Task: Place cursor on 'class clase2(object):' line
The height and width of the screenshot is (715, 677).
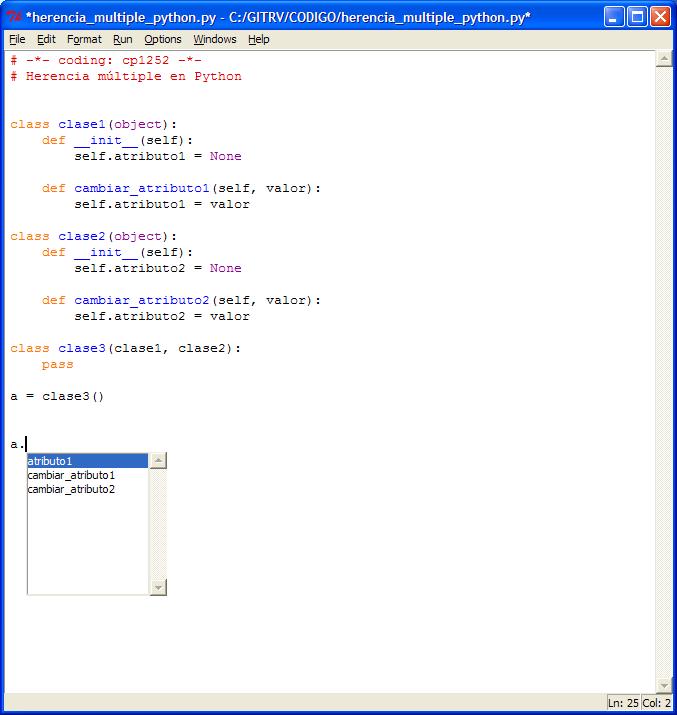Action: (x=93, y=236)
